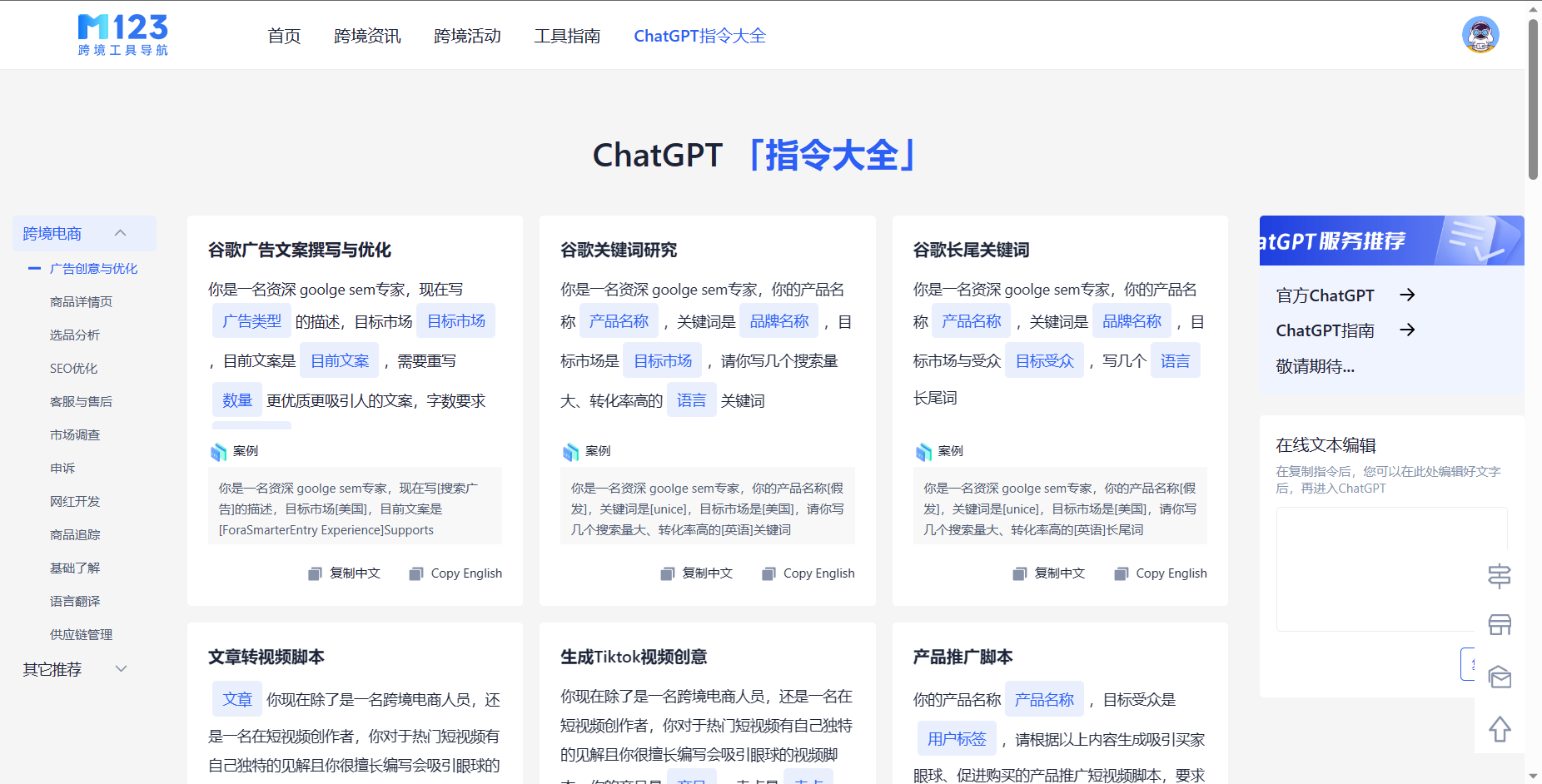The image size is (1542, 784).
Task: Expand the 其它推荐 sidebar section
Action: pos(76,670)
